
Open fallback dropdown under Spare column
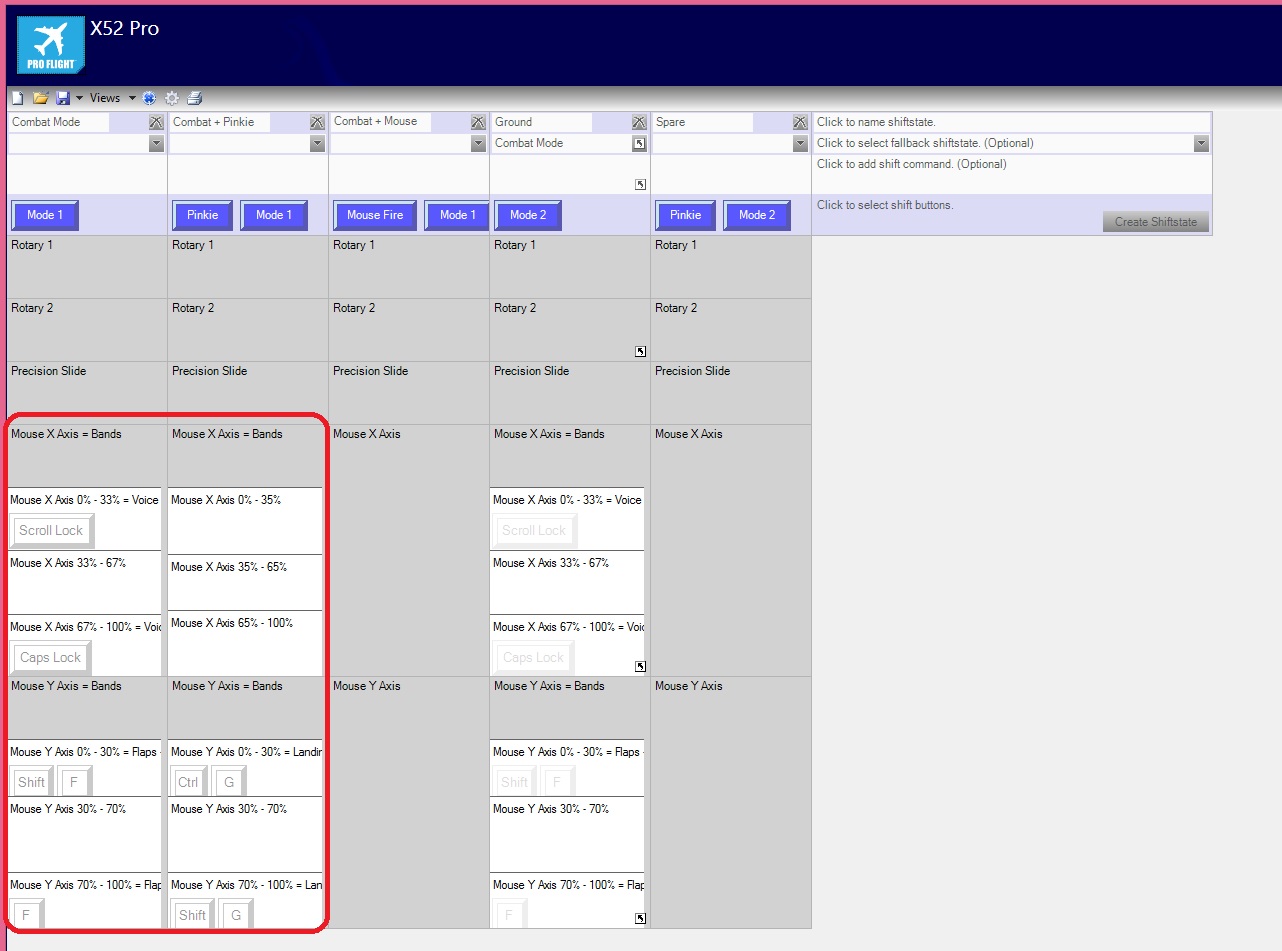800,144
